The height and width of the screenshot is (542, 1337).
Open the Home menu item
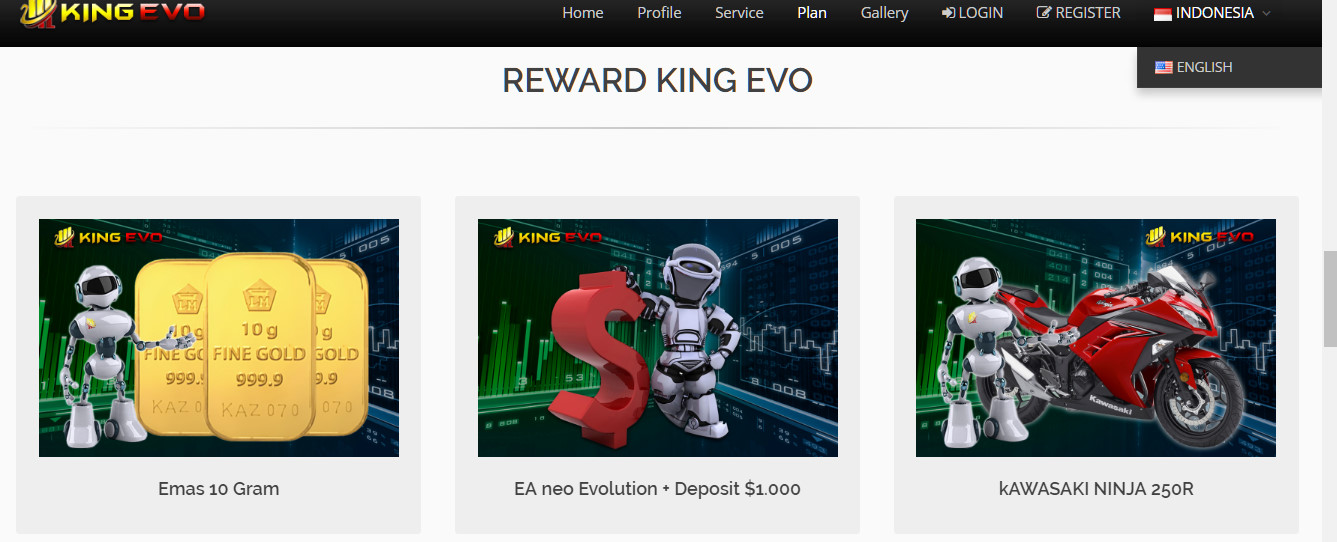click(583, 13)
